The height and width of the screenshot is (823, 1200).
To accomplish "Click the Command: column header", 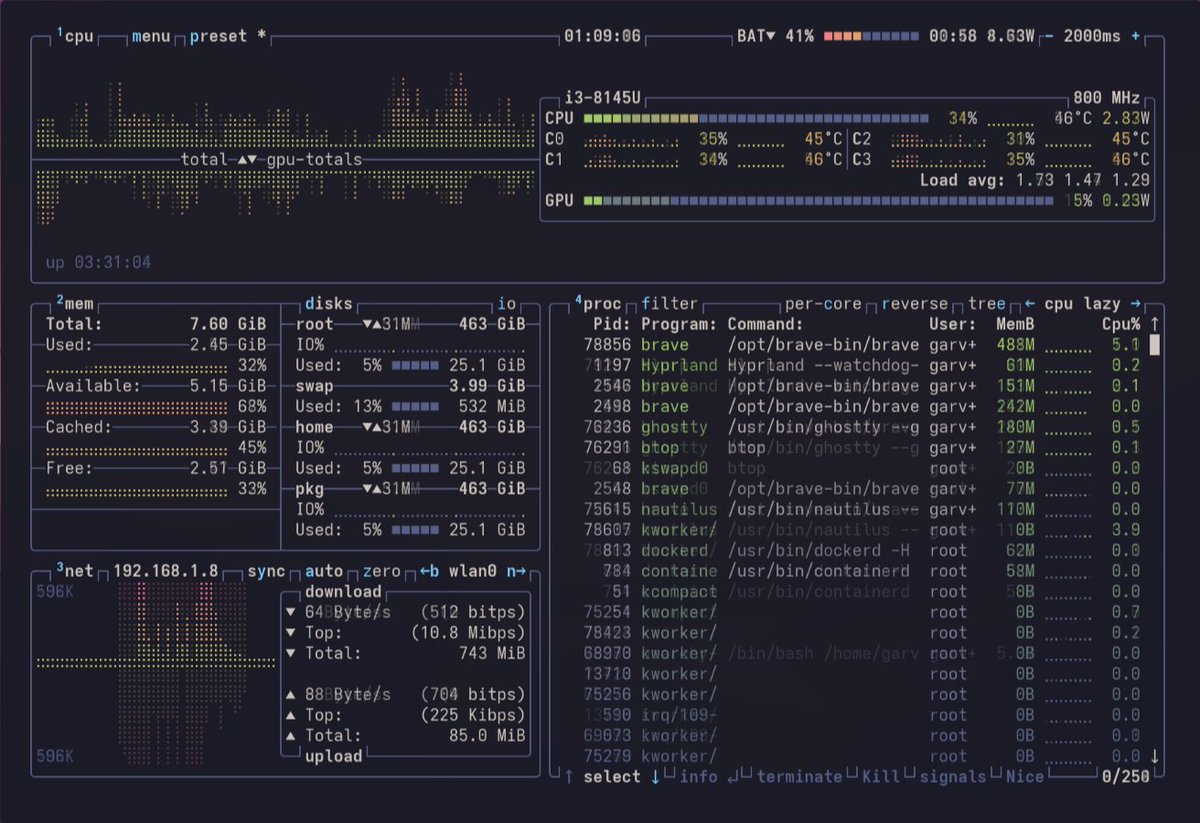I will pos(766,324).
